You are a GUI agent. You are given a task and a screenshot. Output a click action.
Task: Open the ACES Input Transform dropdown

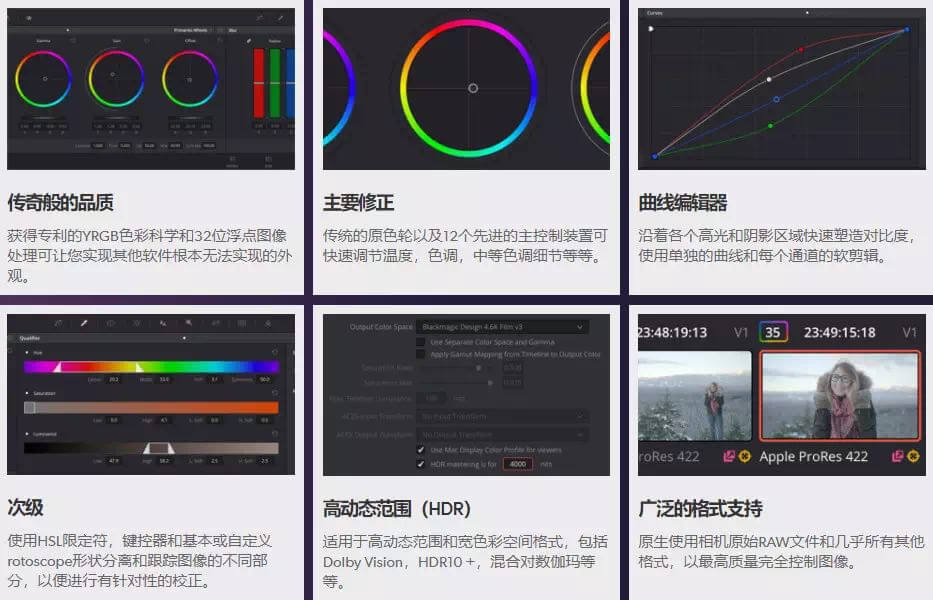[503, 417]
